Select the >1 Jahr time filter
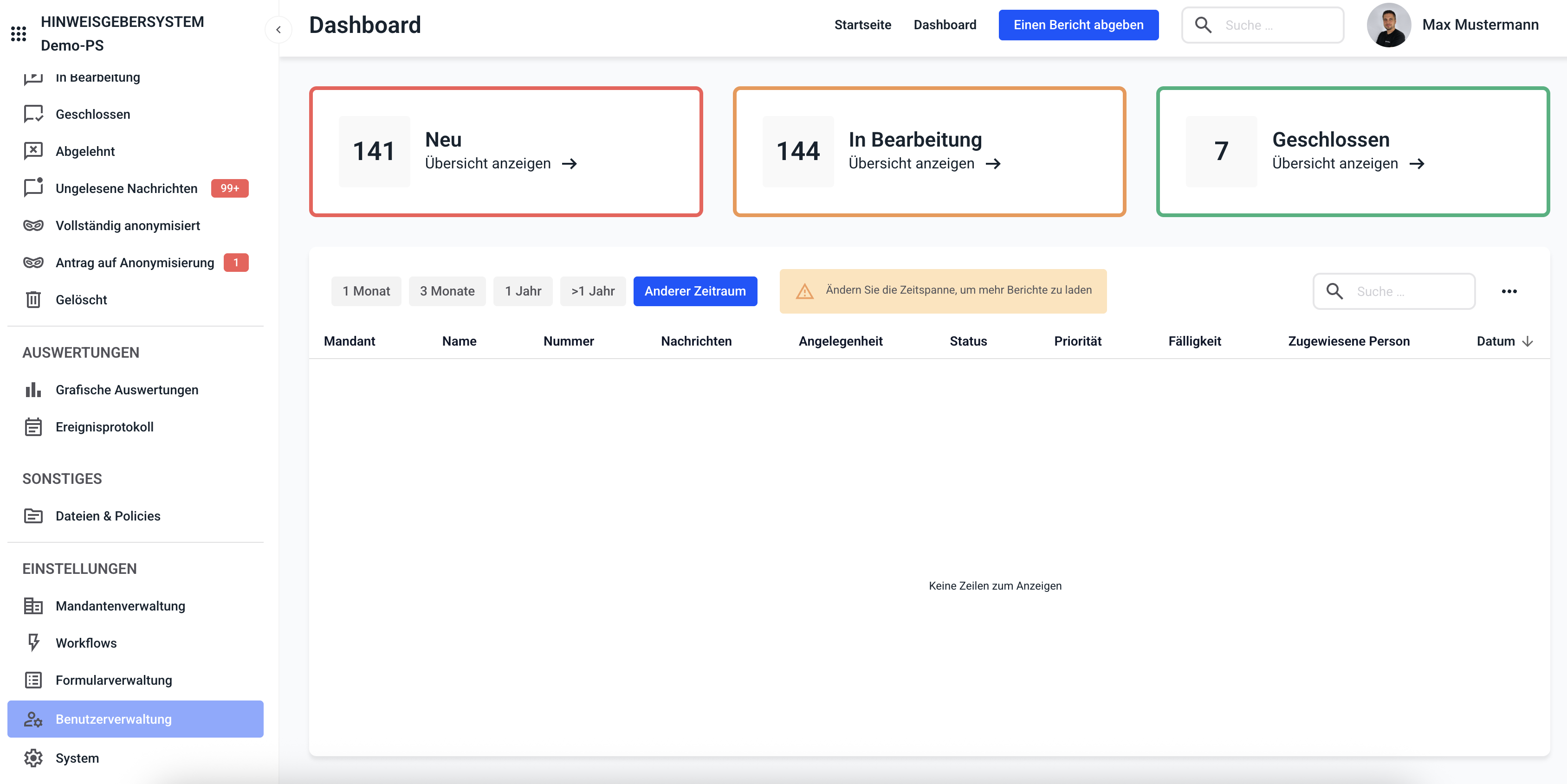This screenshot has height=784, width=1567. tap(592, 291)
